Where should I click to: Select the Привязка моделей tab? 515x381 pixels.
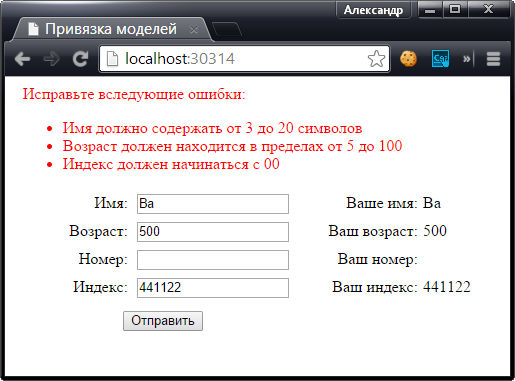click(112, 29)
